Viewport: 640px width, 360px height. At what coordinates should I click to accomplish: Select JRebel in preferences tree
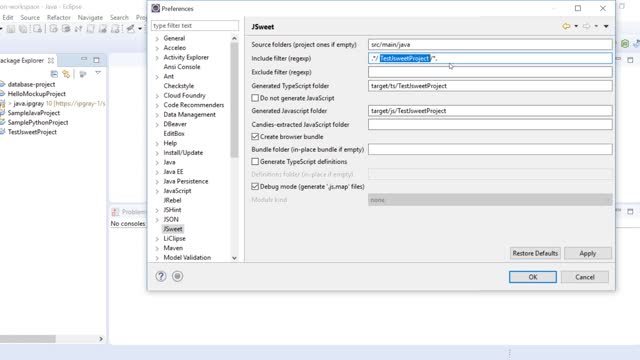coord(172,200)
